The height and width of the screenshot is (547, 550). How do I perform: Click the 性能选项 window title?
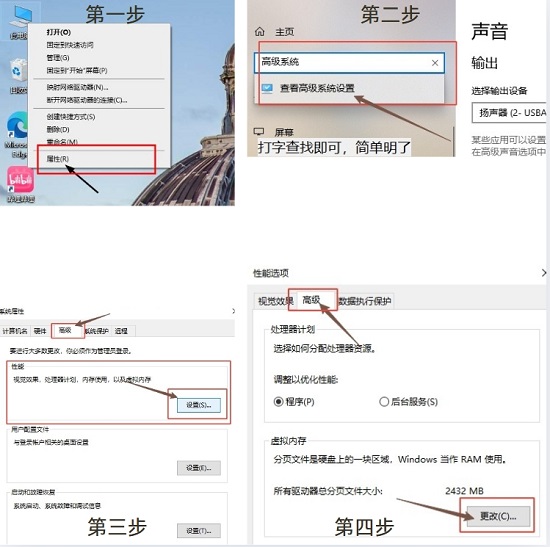271,273
